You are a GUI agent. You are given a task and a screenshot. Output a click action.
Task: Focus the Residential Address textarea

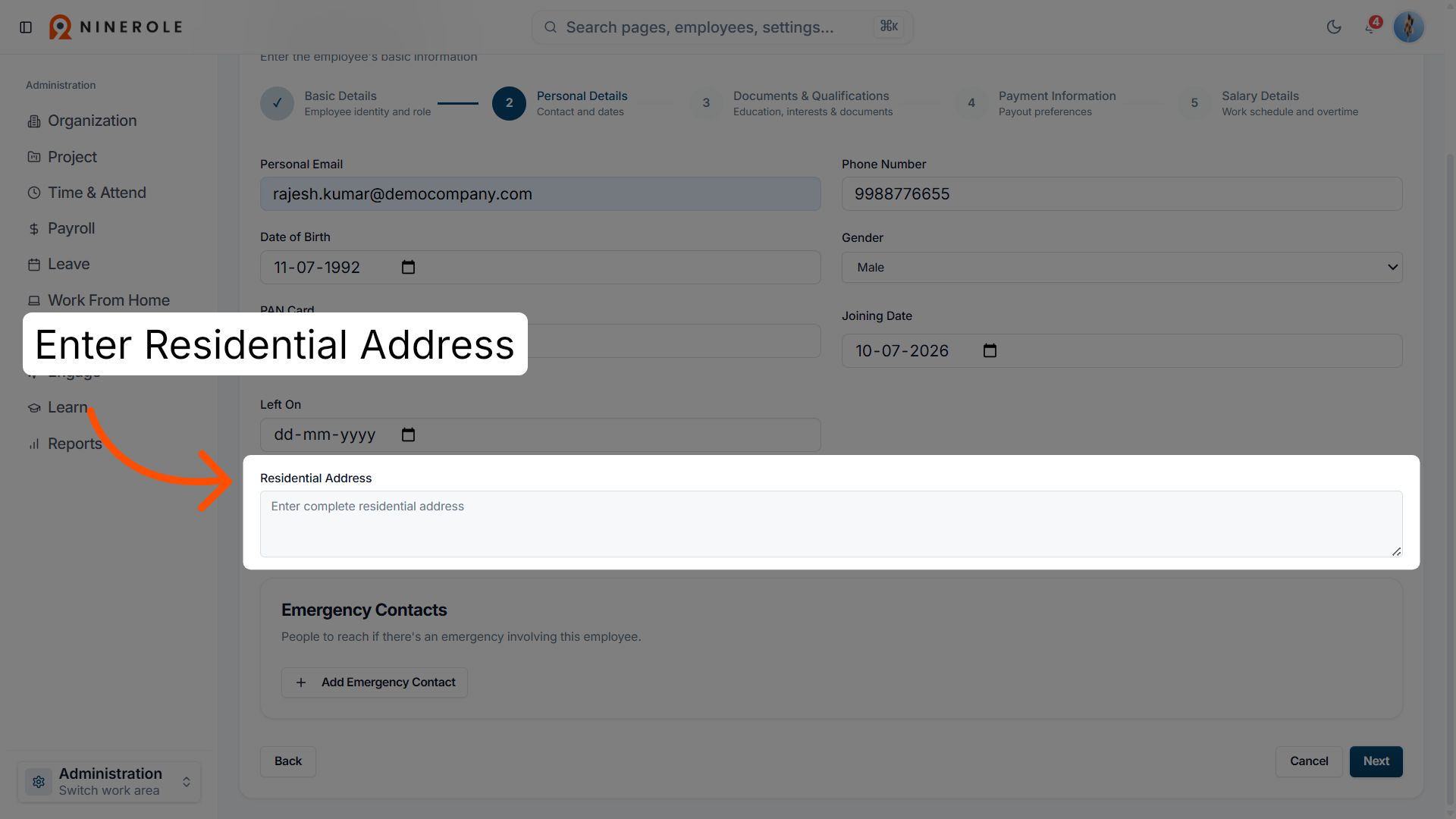pyautogui.click(x=831, y=524)
